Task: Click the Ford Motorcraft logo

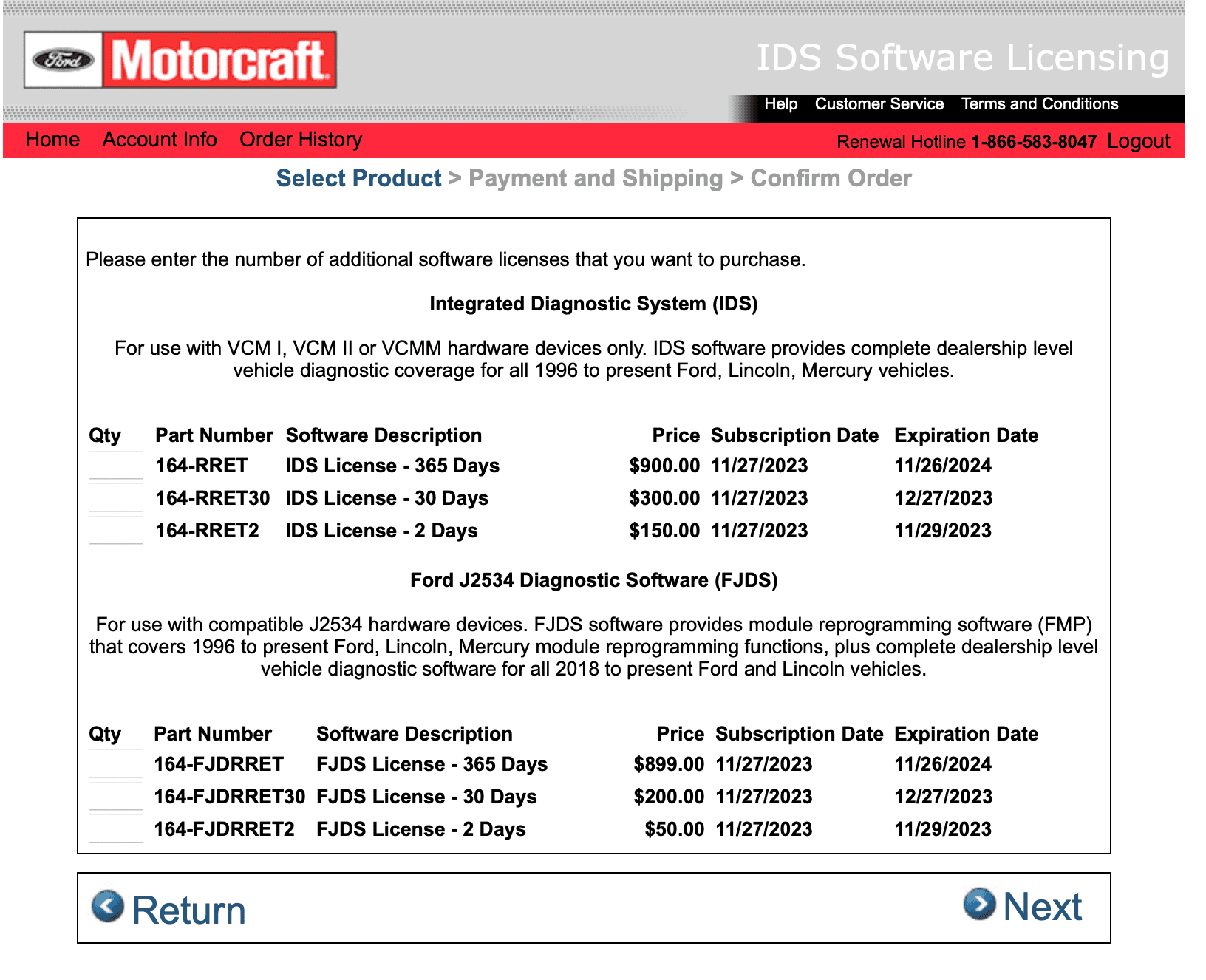Action: click(x=180, y=60)
